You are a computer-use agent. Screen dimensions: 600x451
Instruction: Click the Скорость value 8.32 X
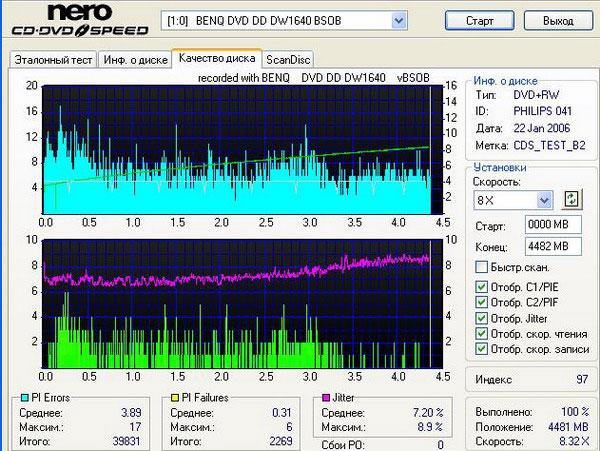click(574, 441)
